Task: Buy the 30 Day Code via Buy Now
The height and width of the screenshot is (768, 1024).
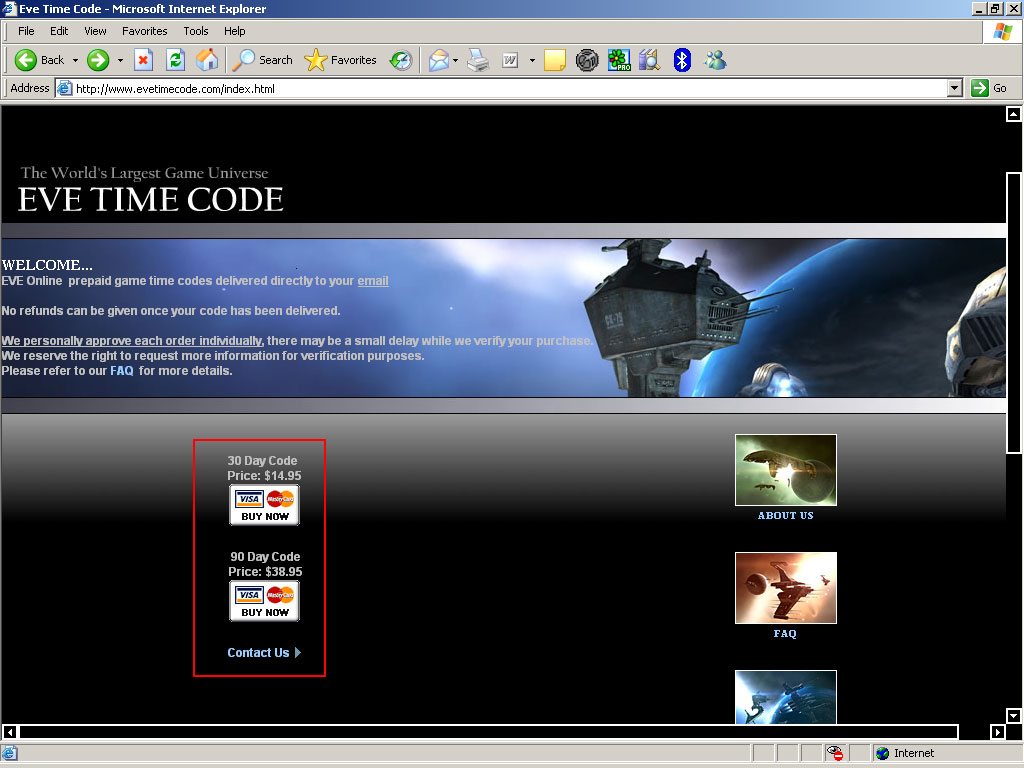Action: pos(264,505)
